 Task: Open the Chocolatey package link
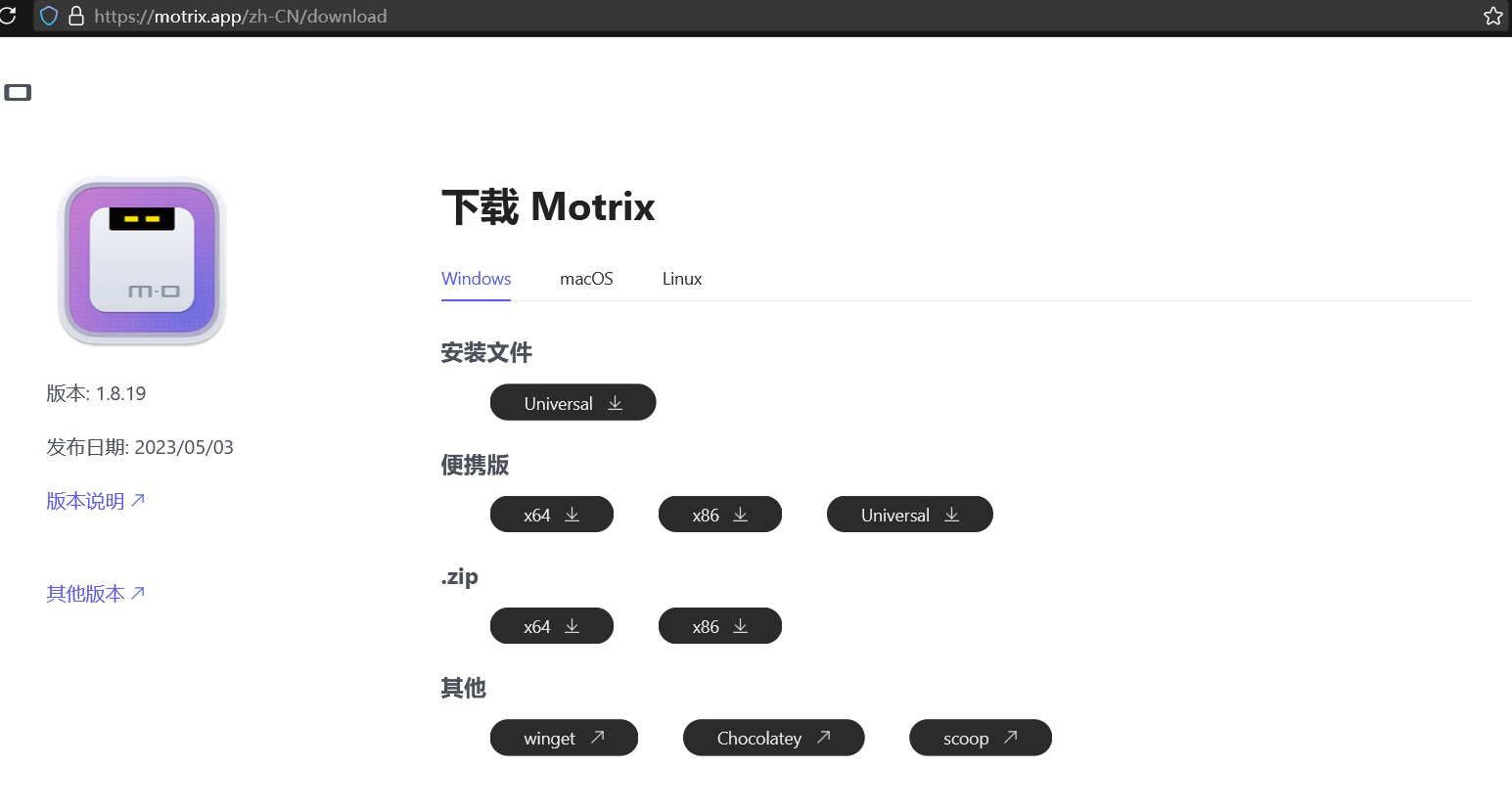point(773,738)
